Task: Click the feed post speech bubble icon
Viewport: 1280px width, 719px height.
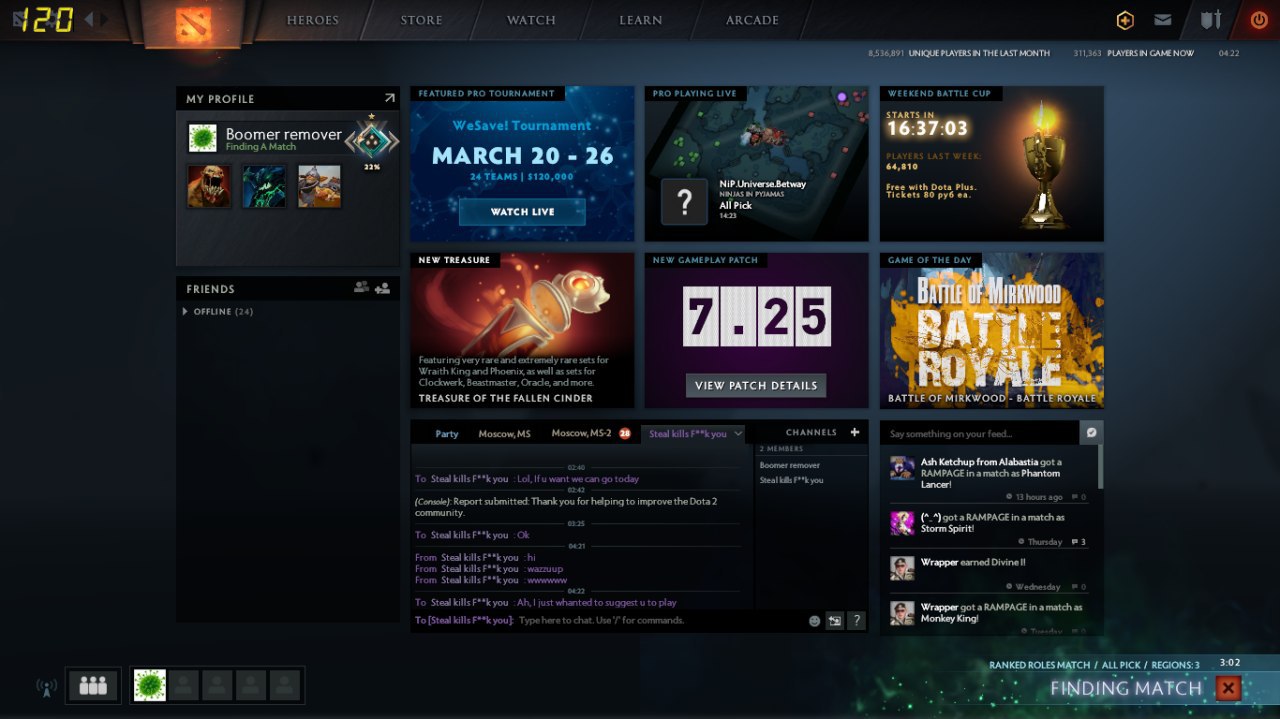Action: [1092, 432]
